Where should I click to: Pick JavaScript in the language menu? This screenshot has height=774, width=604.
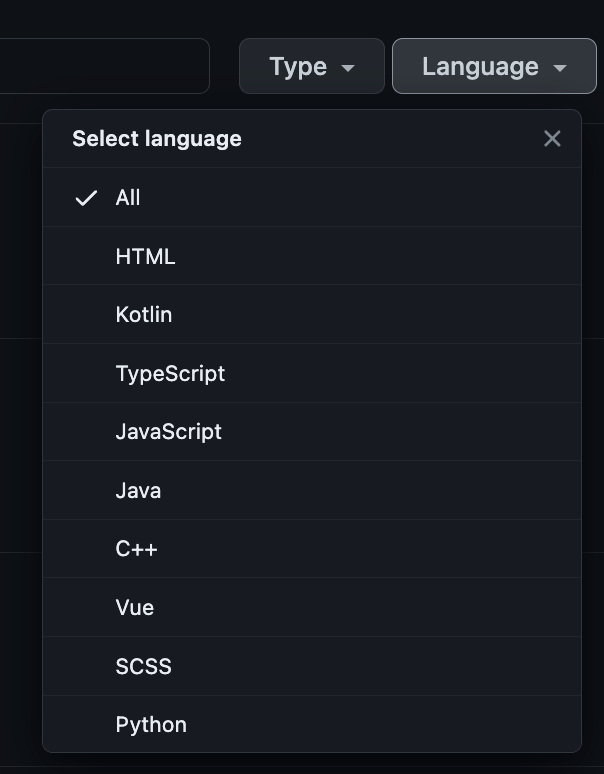tap(168, 432)
